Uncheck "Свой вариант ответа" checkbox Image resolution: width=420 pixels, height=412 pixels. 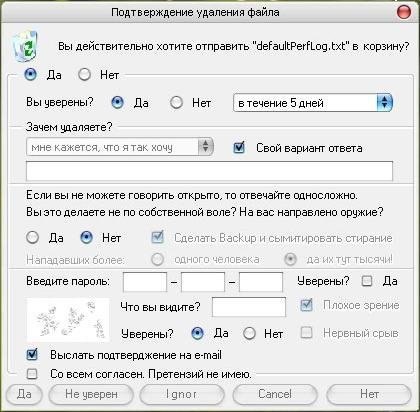[239, 147]
